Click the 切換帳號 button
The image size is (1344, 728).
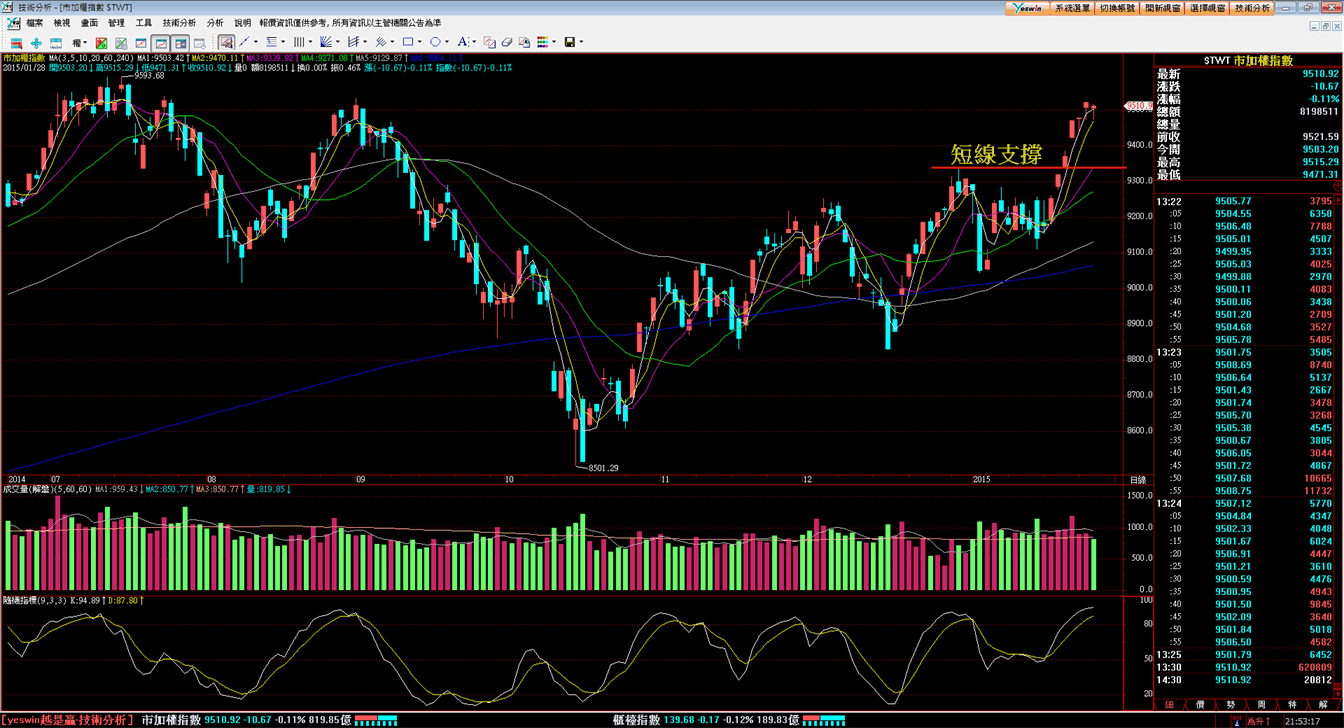click(x=1117, y=8)
